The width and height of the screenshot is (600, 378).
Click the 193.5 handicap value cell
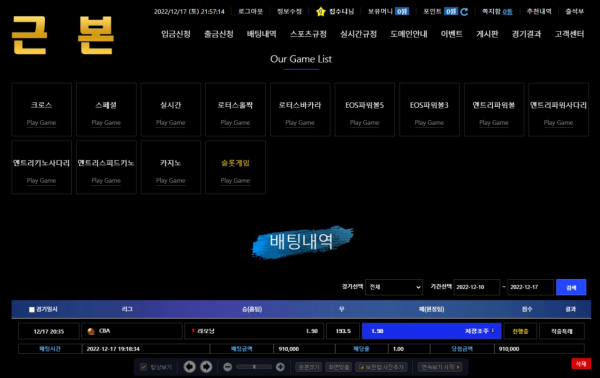click(x=343, y=331)
